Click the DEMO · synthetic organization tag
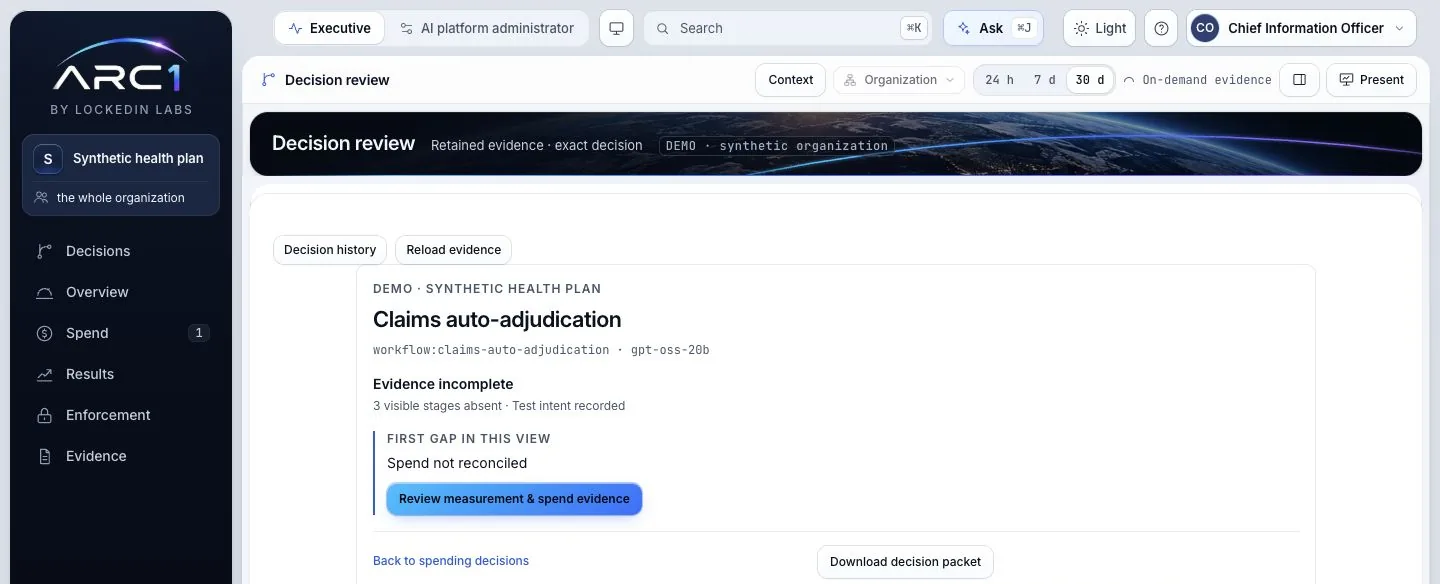The image size is (1440, 584). tap(777, 146)
